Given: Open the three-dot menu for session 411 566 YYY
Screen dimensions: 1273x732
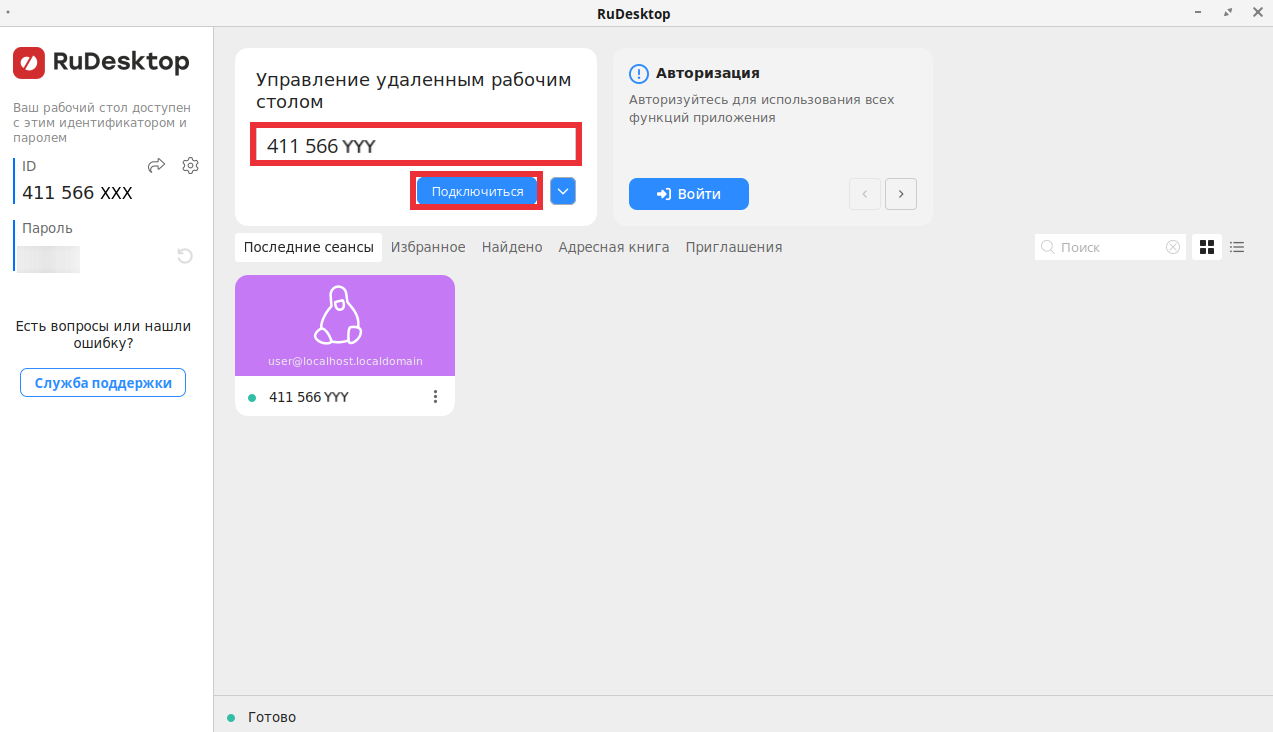Looking at the screenshot, I should coord(435,397).
